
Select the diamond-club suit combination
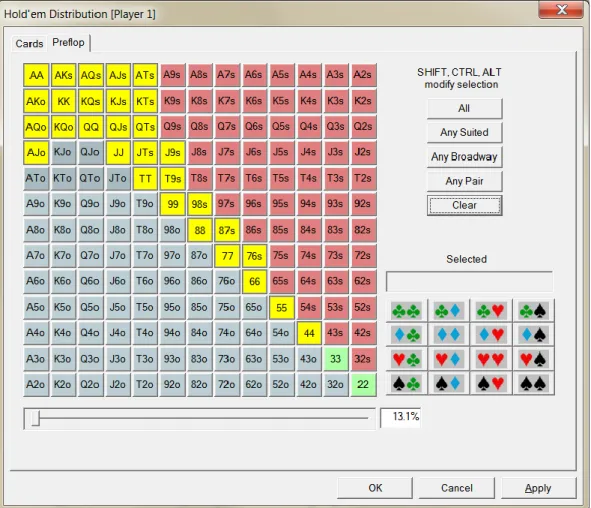[x=406, y=335]
